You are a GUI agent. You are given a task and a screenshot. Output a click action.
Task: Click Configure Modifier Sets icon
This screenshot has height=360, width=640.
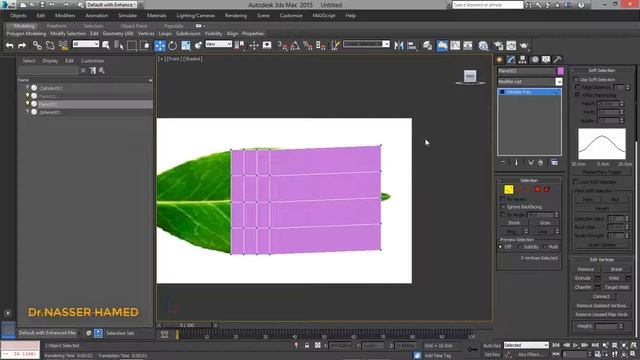click(554, 162)
